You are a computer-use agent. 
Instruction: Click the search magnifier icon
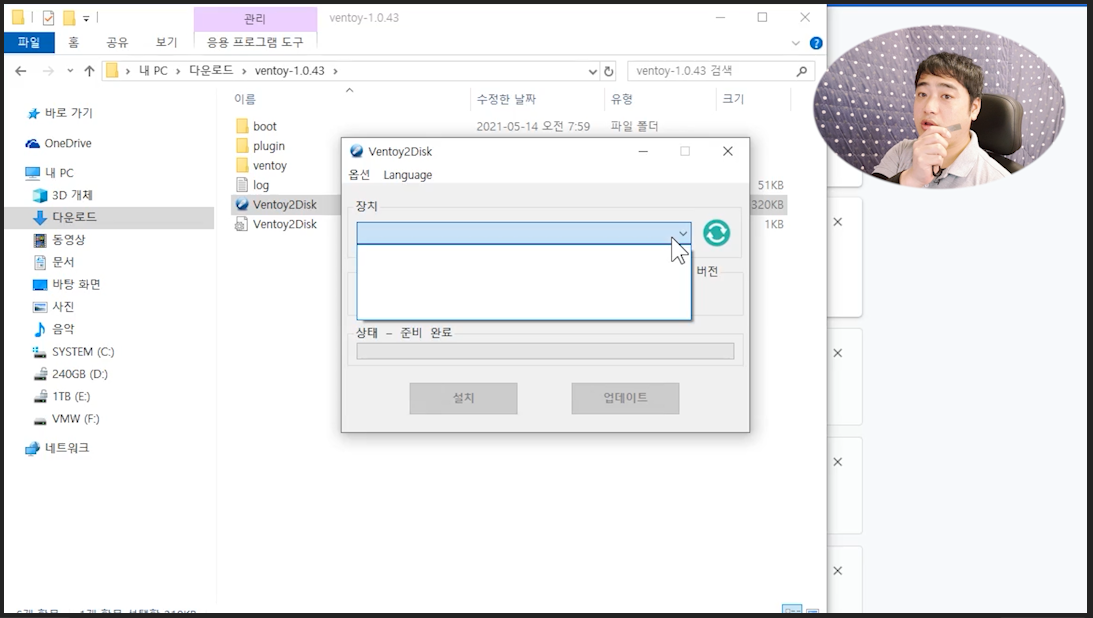click(802, 71)
